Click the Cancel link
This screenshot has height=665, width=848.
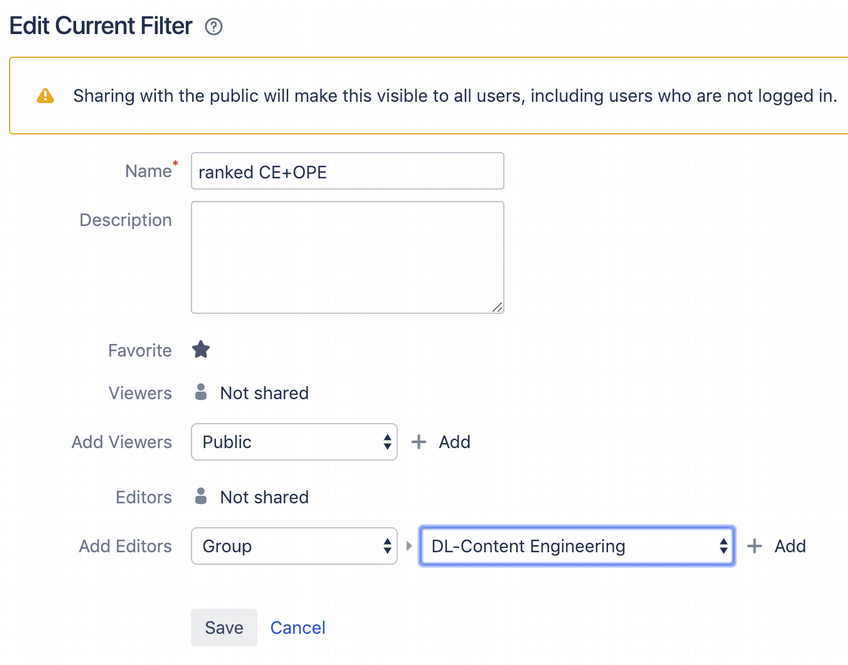298,628
